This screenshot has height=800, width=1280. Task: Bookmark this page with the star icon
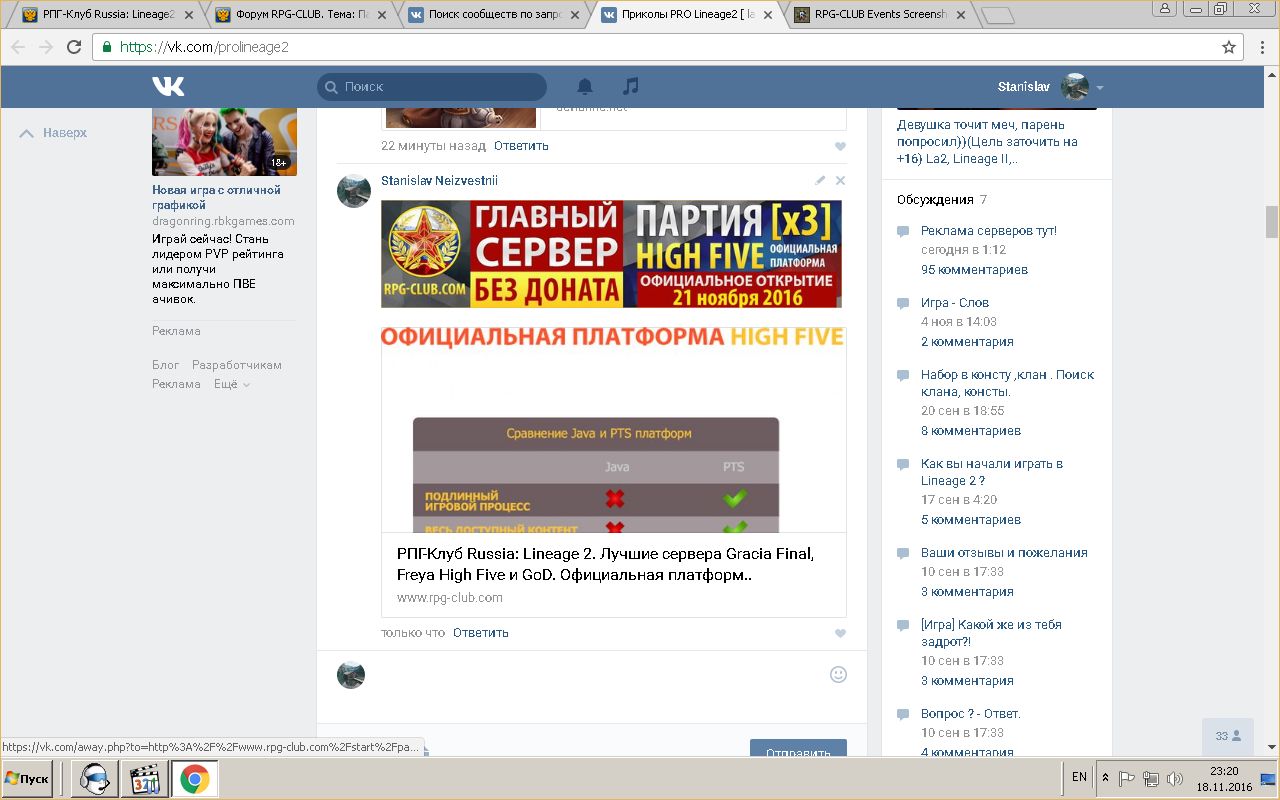click(x=1229, y=47)
